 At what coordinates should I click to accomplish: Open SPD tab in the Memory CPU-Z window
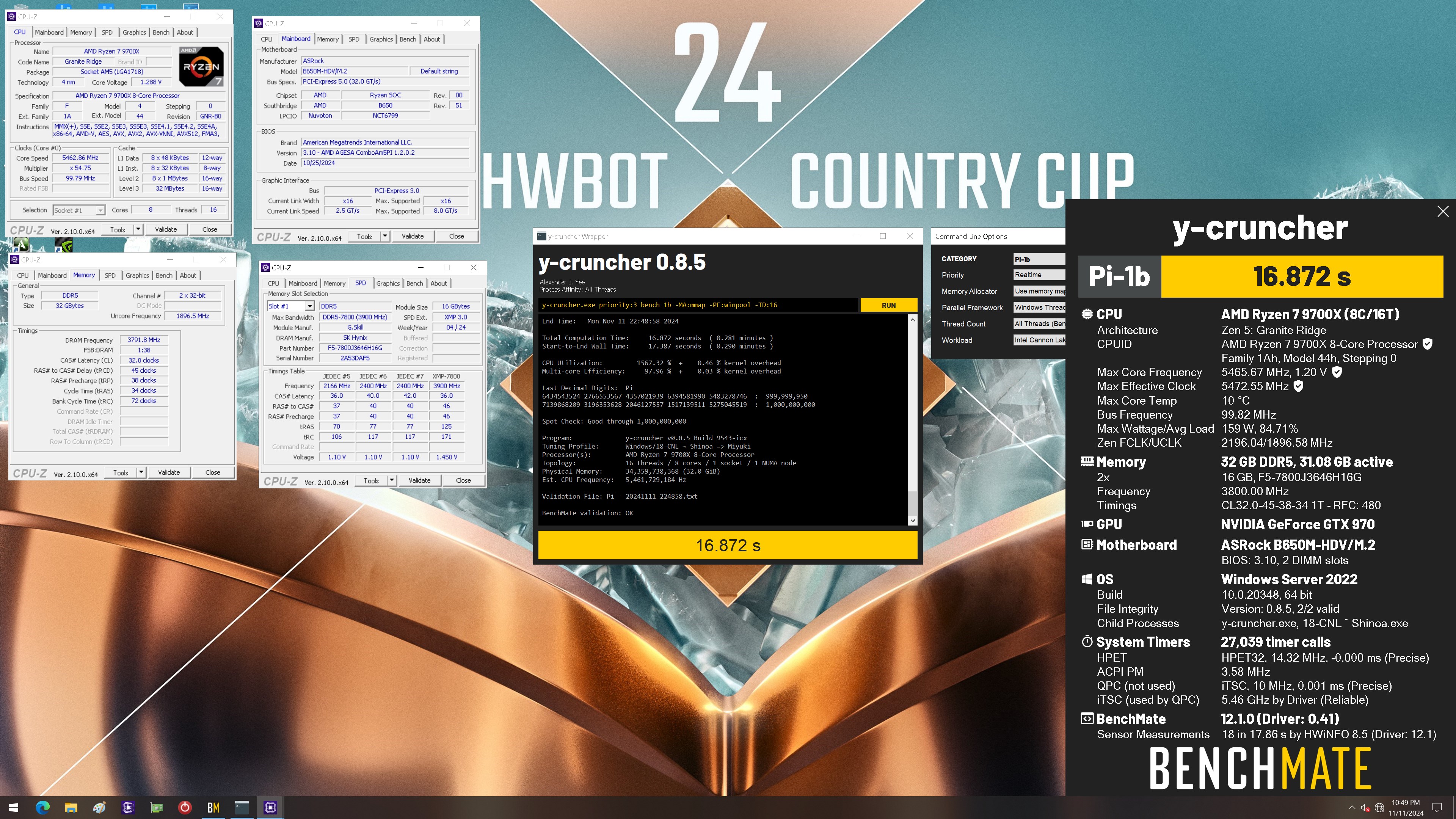tap(110, 275)
